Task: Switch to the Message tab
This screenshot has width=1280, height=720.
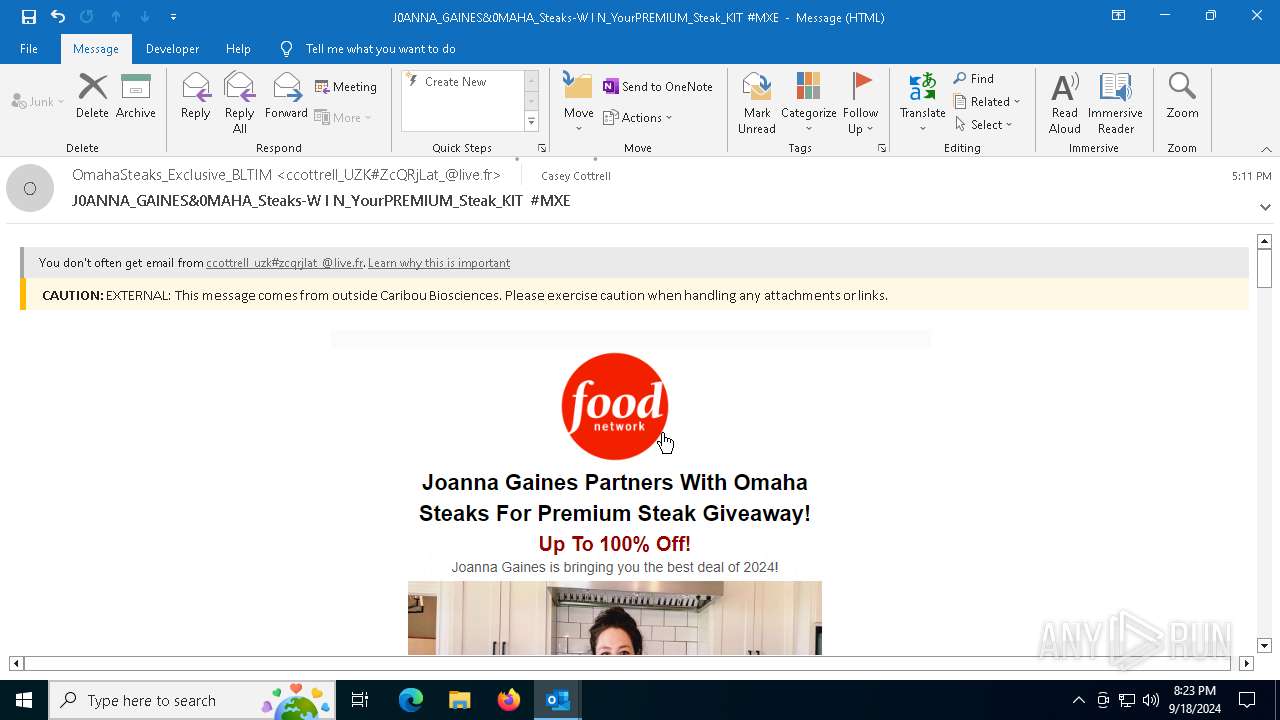Action: pyautogui.click(x=96, y=49)
